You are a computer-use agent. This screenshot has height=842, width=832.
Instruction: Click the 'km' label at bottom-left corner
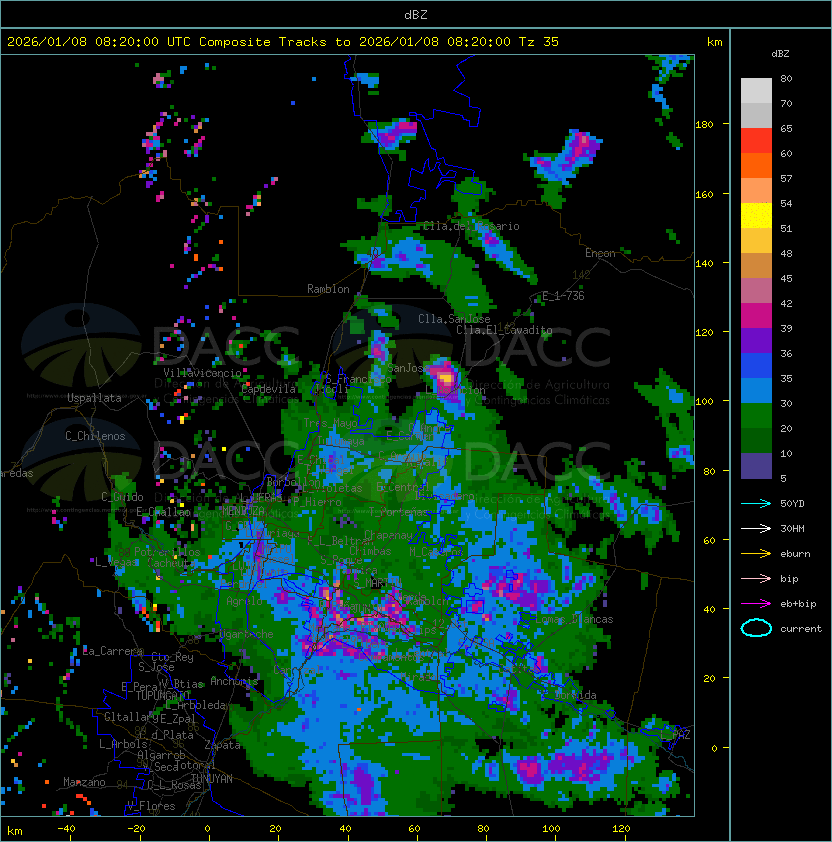[15, 831]
